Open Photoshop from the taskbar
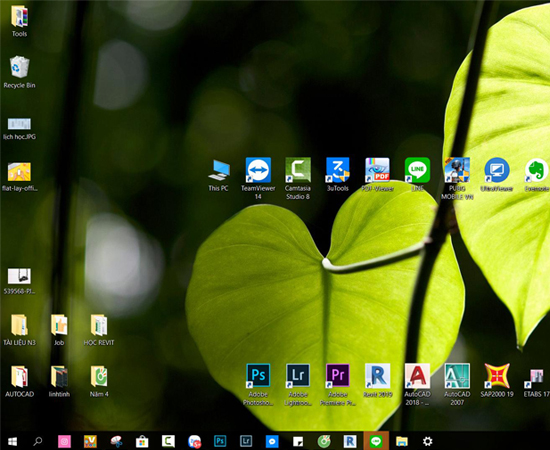This screenshot has width=550, height=450. (x=220, y=441)
